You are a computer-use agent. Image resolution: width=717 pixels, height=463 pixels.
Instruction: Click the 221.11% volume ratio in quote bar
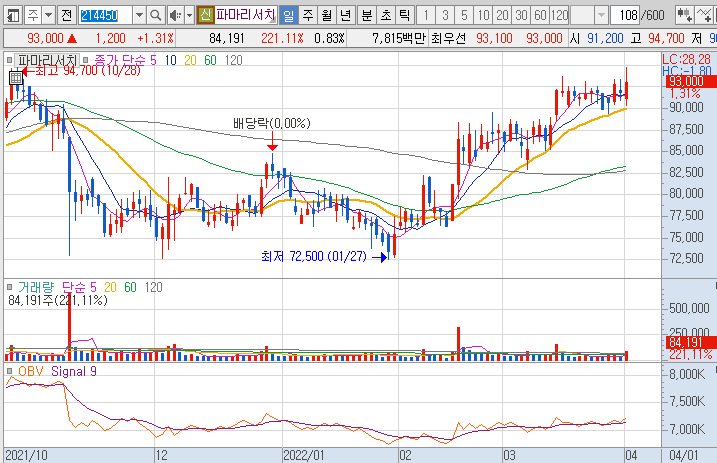coord(282,38)
